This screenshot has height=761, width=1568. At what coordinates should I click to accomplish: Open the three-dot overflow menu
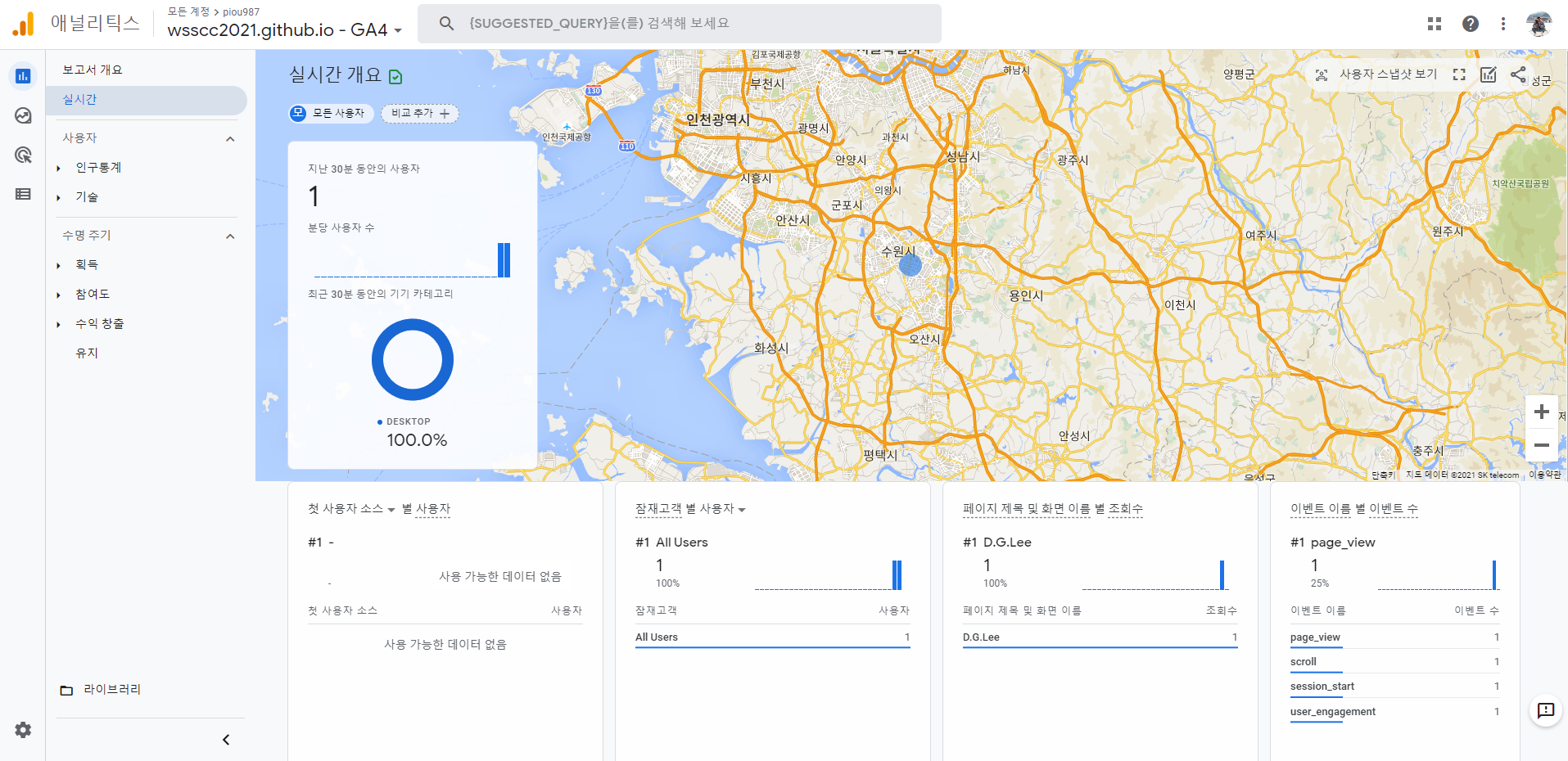[1502, 24]
